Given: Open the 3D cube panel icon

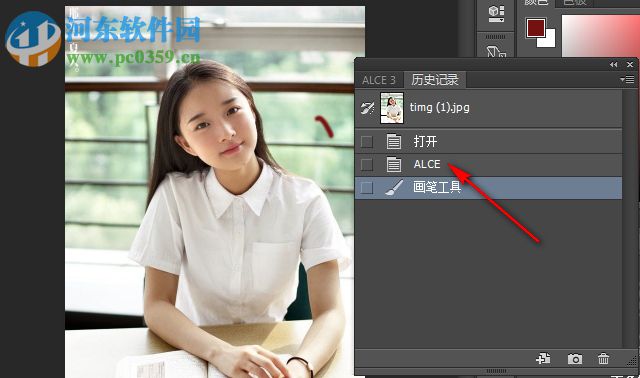Looking at the screenshot, I should pos(496,13).
